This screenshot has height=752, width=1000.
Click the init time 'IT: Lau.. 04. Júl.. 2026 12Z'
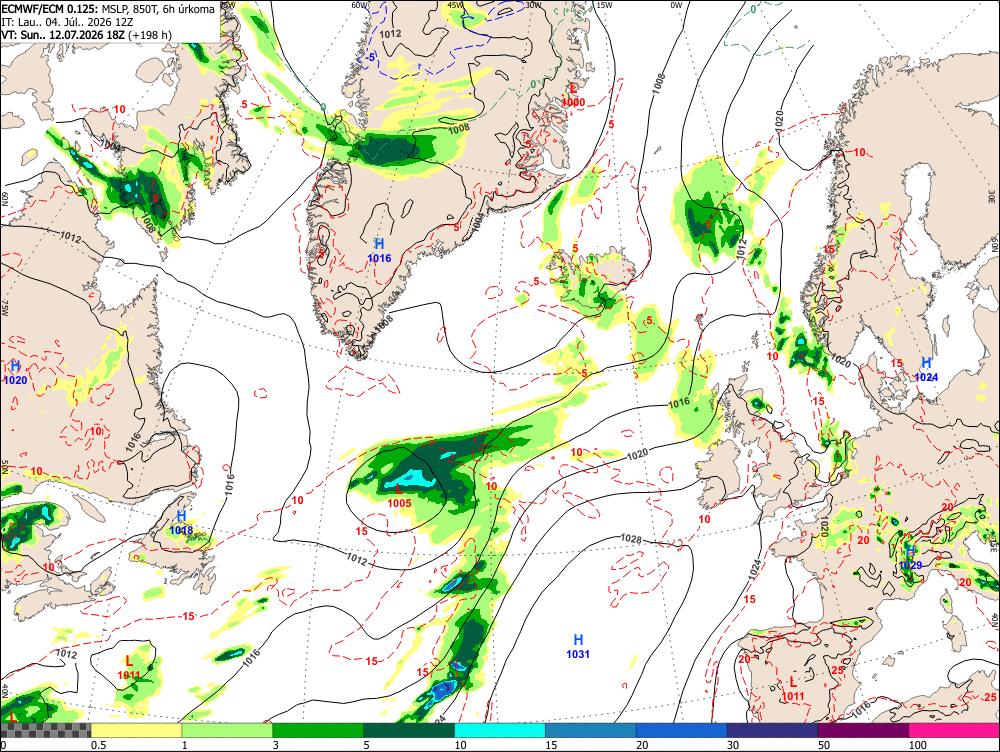(x=68, y=22)
